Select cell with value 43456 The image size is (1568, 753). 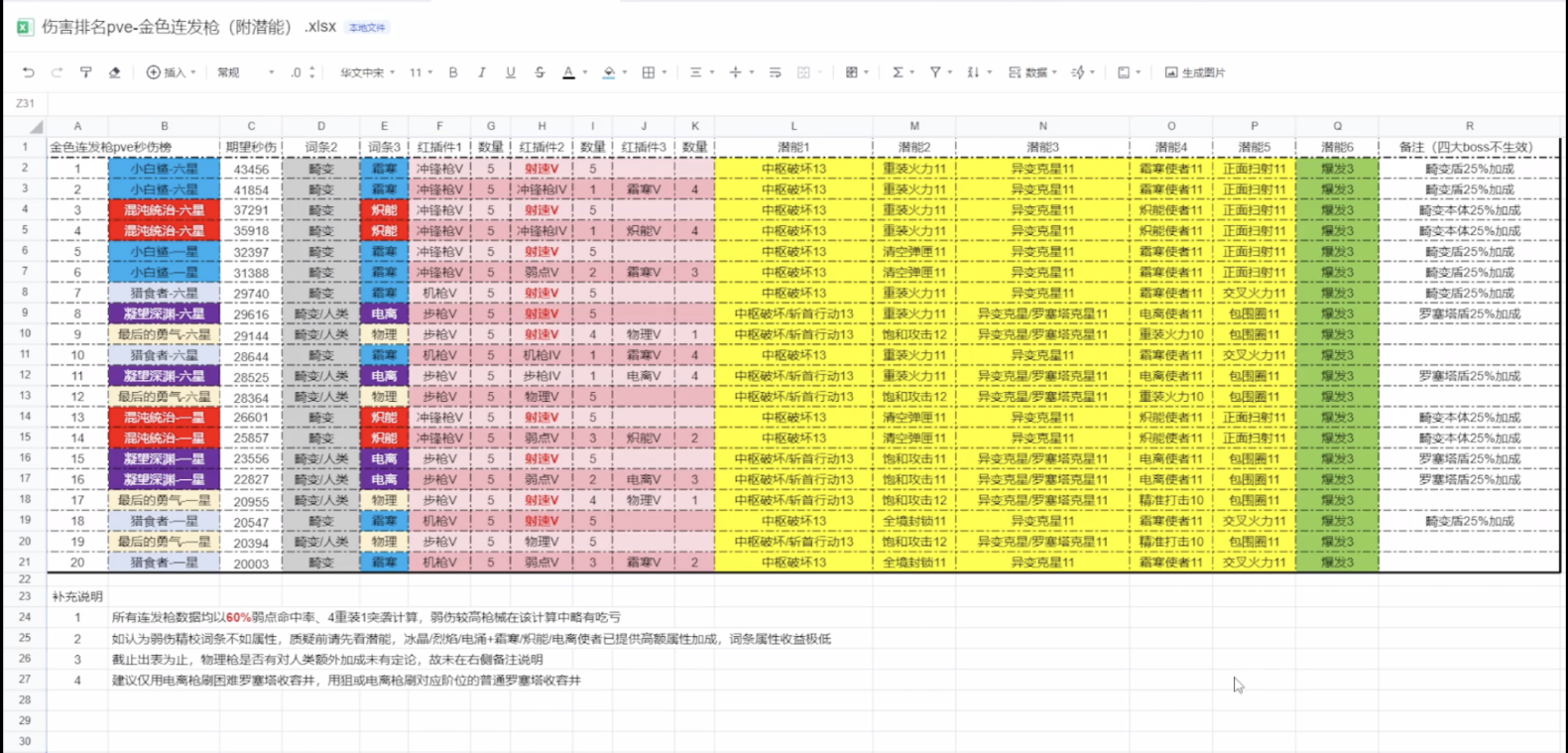pyautogui.click(x=251, y=169)
